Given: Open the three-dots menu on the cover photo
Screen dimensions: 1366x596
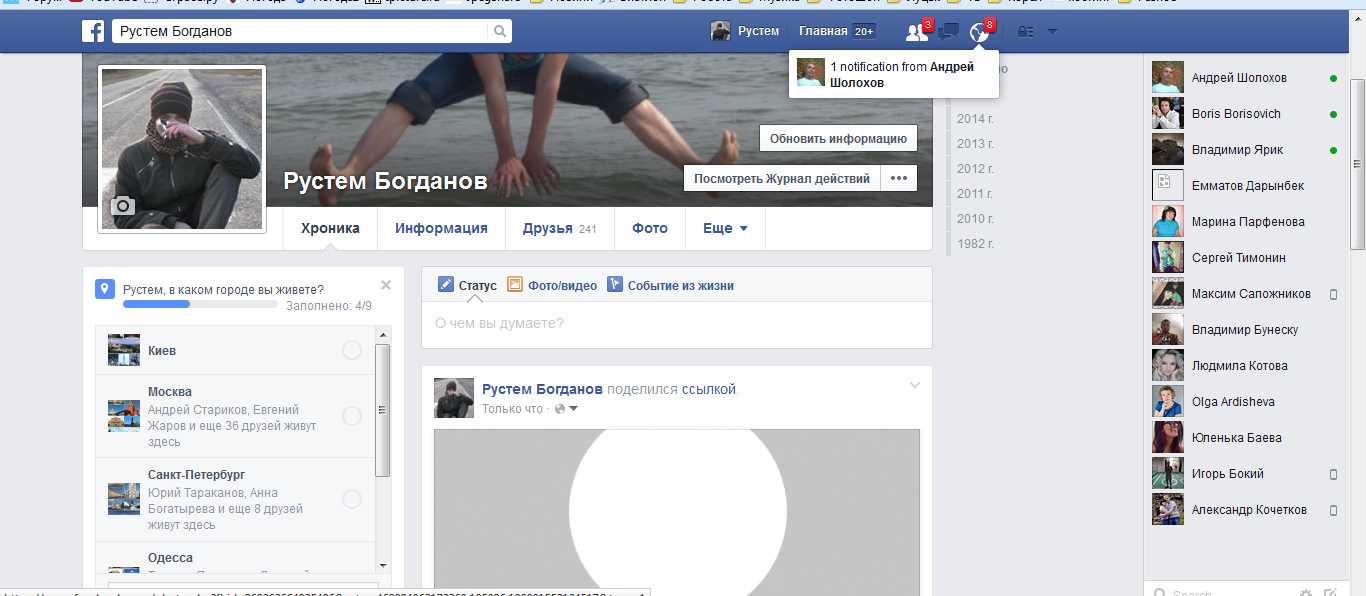Looking at the screenshot, I should [x=898, y=178].
